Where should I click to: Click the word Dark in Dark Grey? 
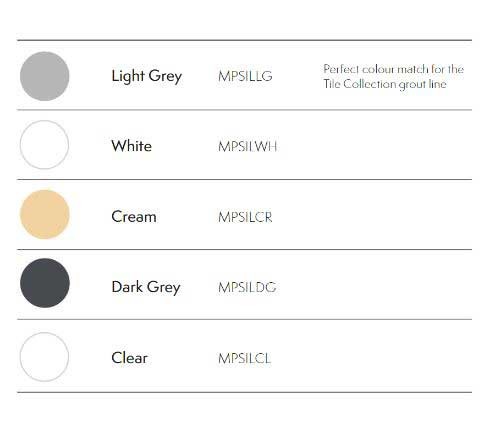click(x=127, y=287)
